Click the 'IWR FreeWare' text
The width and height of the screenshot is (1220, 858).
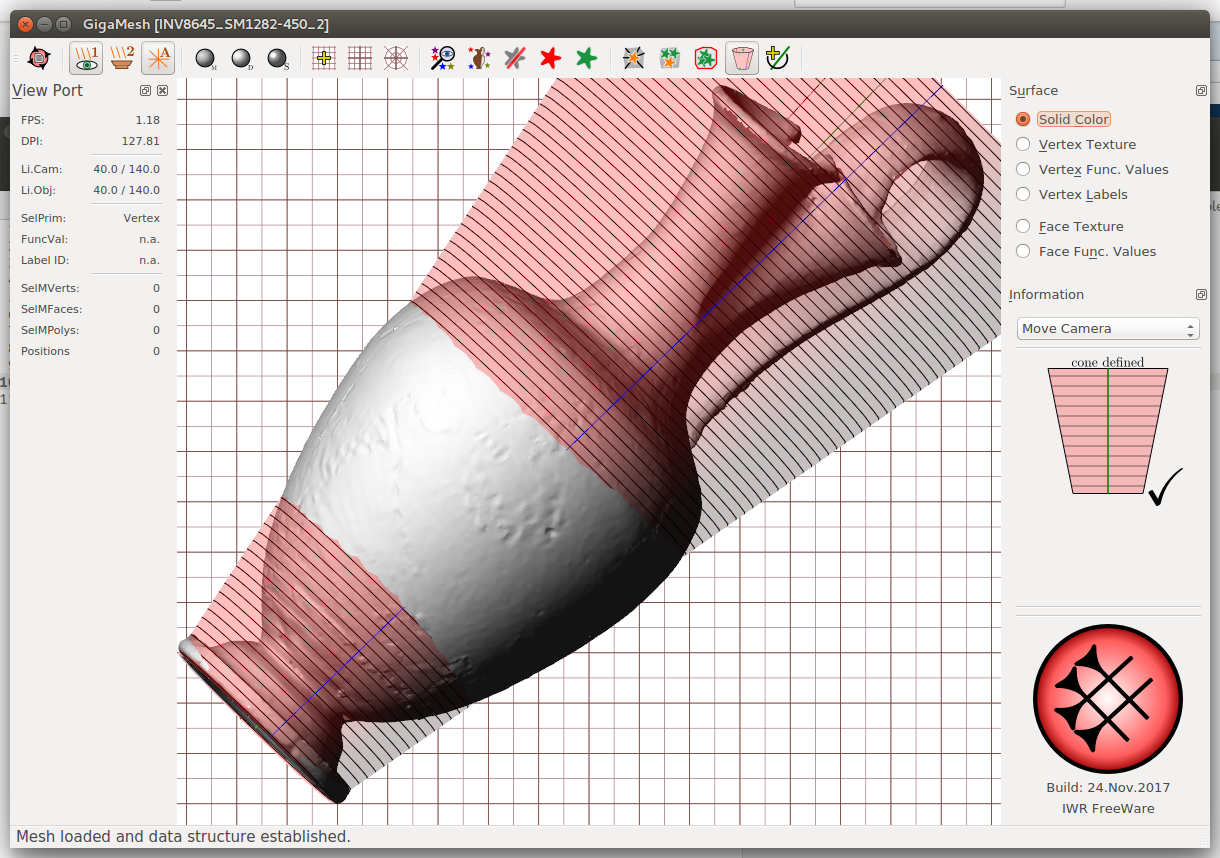pyautogui.click(x=1108, y=808)
